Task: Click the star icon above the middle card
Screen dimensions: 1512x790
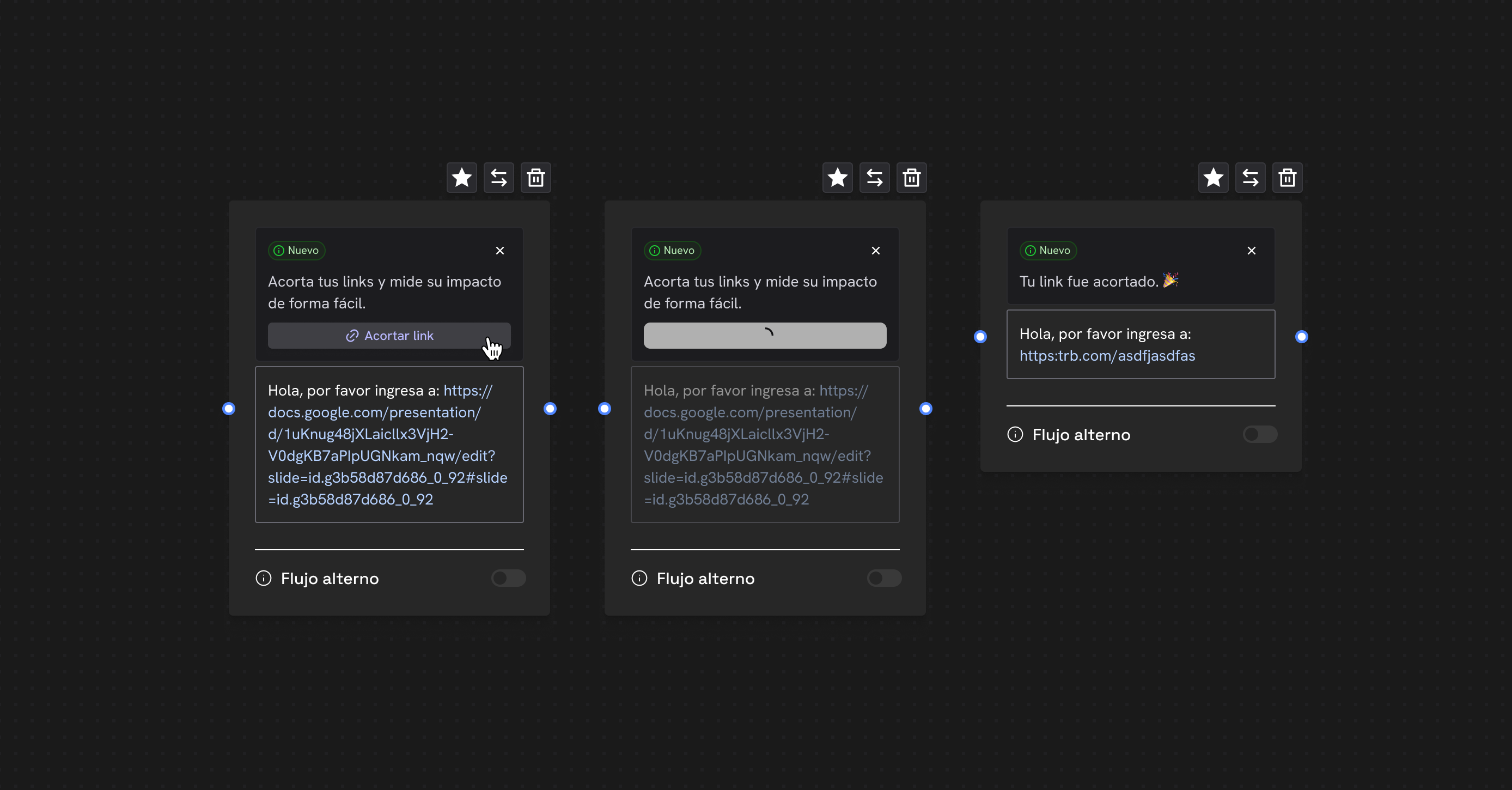Action: pyautogui.click(x=837, y=177)
